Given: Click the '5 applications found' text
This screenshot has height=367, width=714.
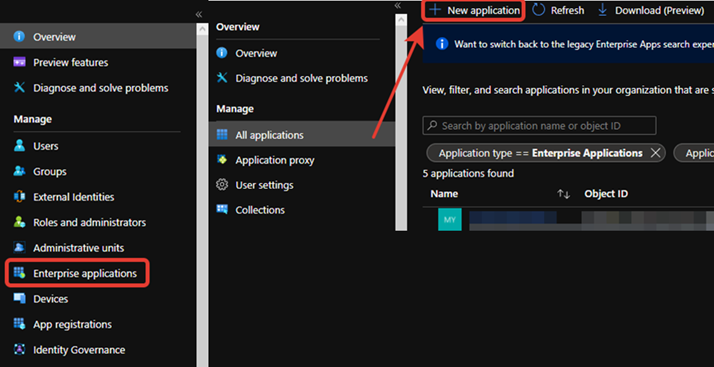Looking at the screenshot, I should click(468, 173).
